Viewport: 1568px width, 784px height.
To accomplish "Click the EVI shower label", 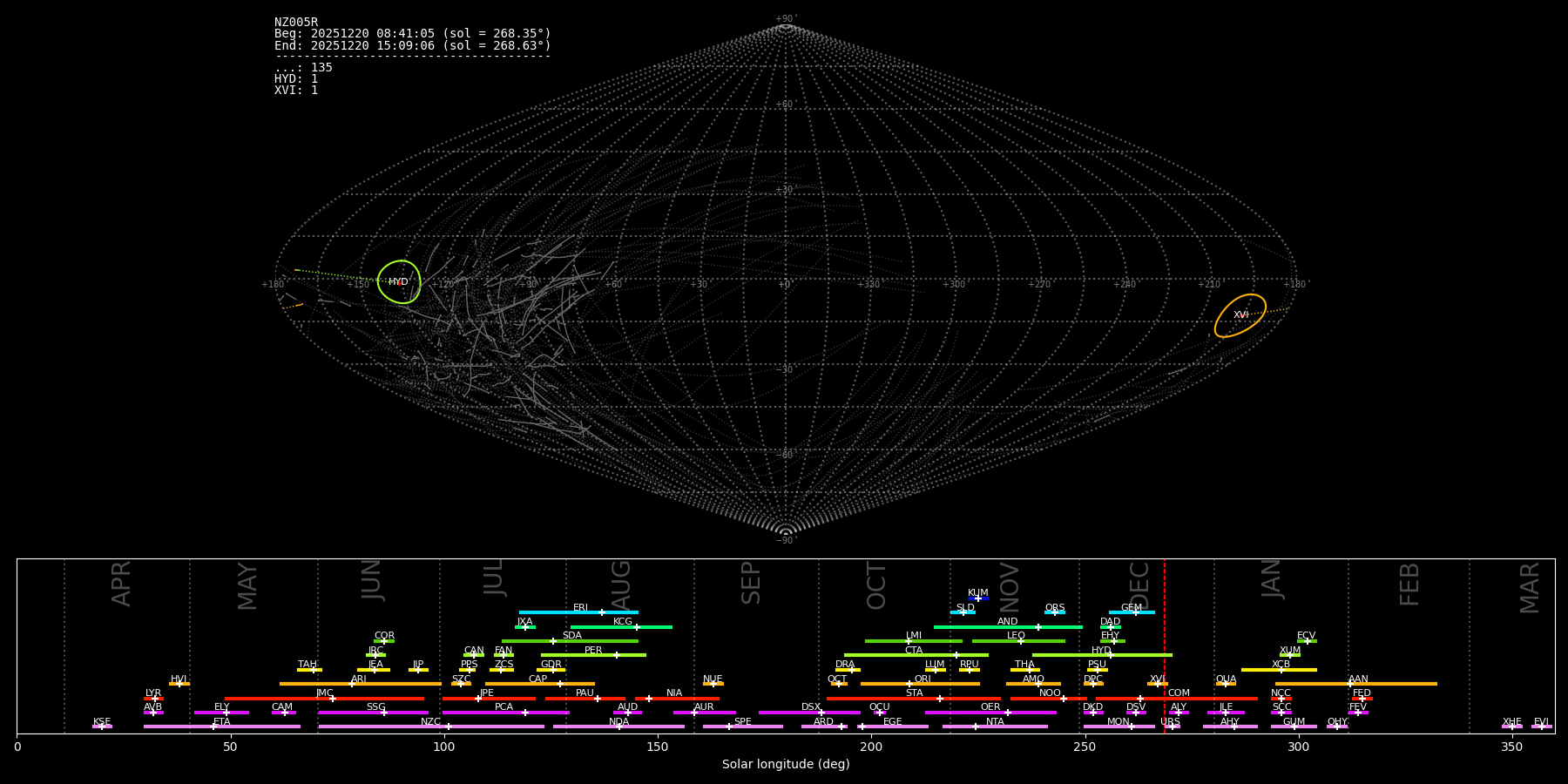I will [1542, 722].
